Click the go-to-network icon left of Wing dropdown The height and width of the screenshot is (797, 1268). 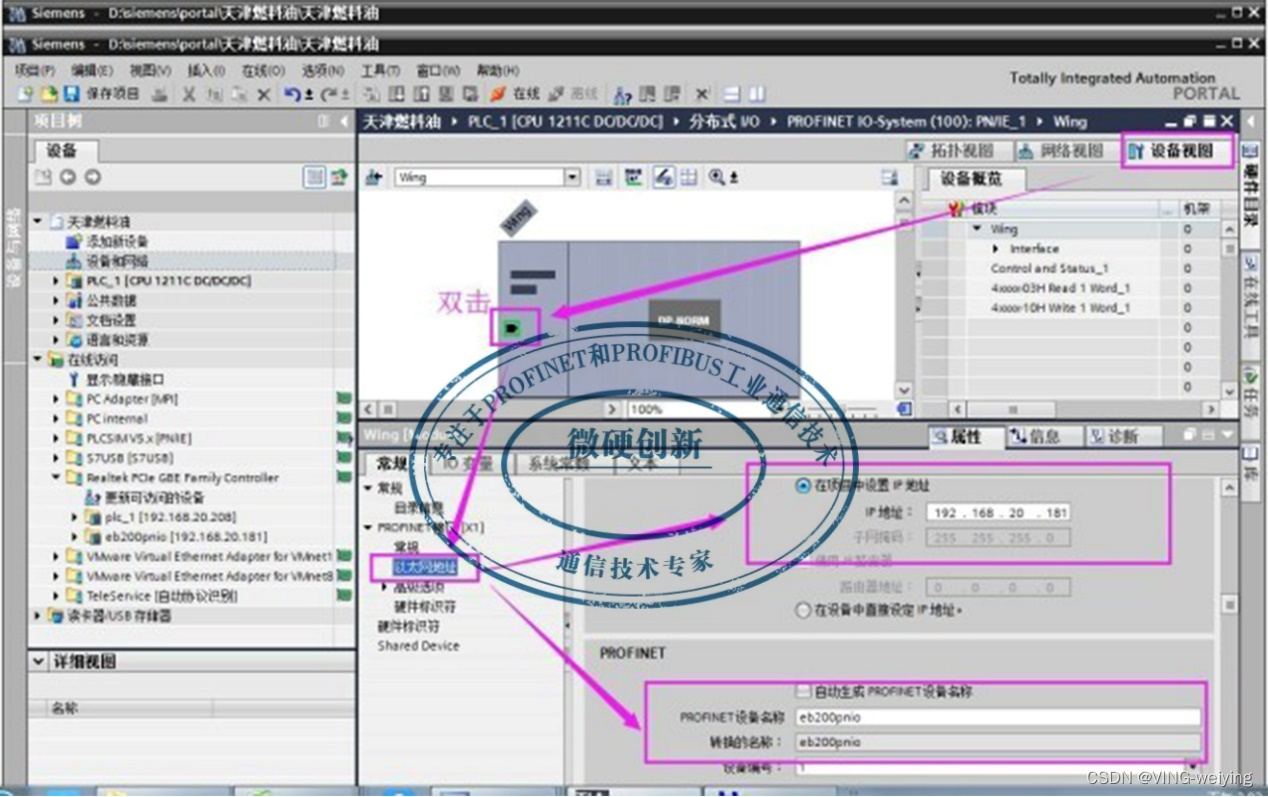[374, 177]
